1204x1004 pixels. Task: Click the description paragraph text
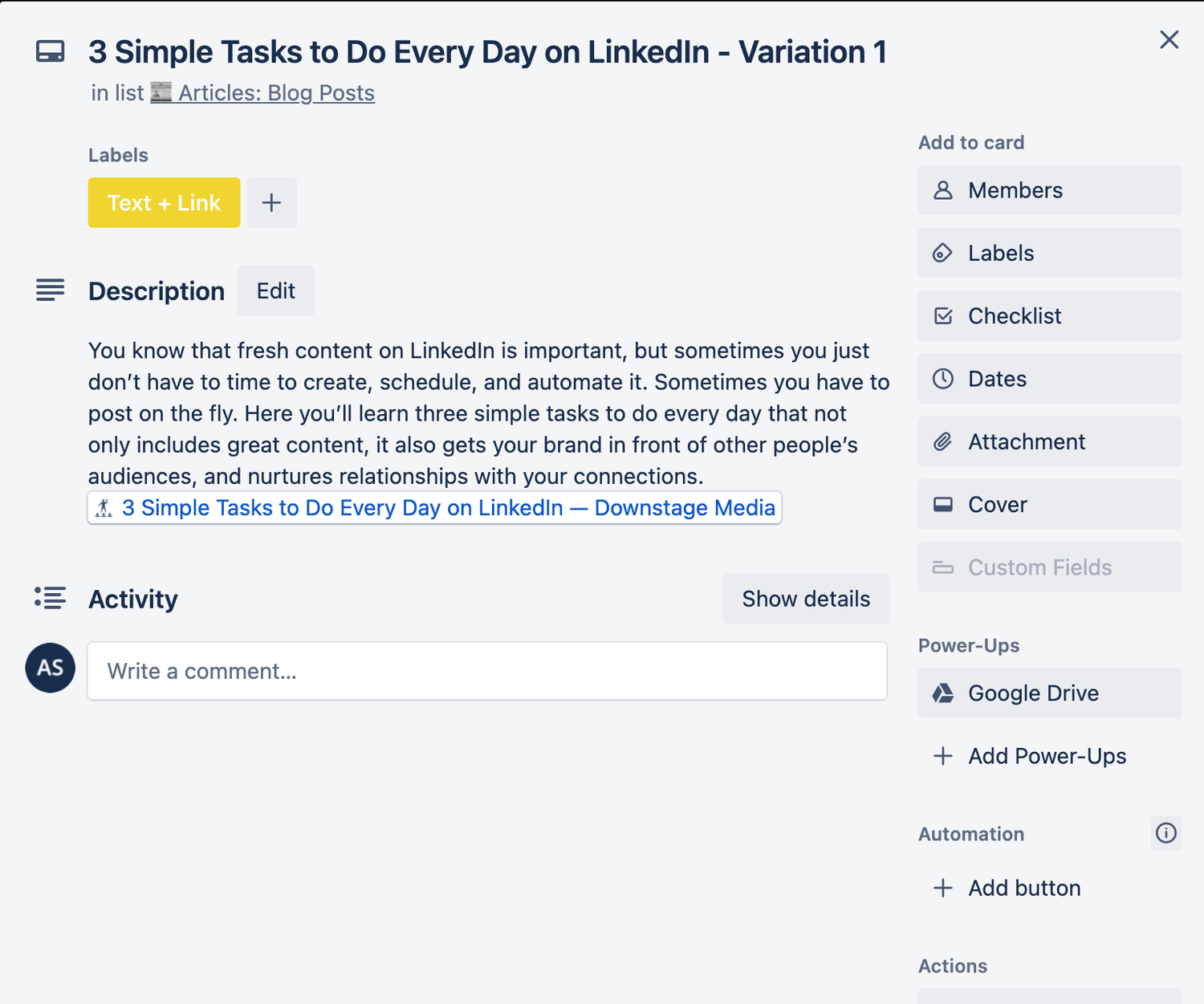(x=489, y=413)
